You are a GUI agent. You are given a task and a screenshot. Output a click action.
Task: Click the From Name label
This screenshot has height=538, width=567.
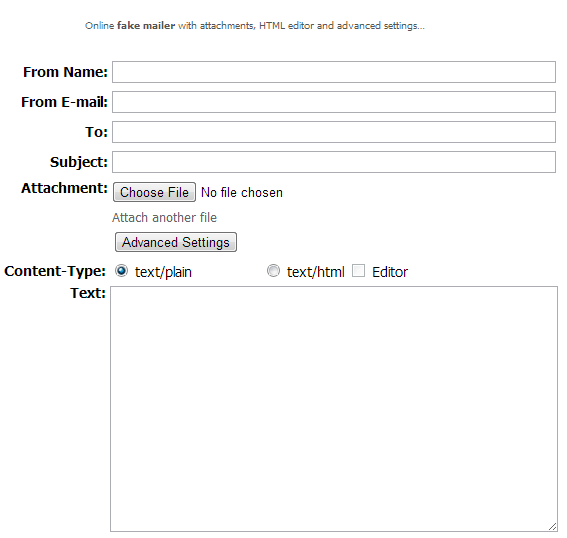pos(65,72)
